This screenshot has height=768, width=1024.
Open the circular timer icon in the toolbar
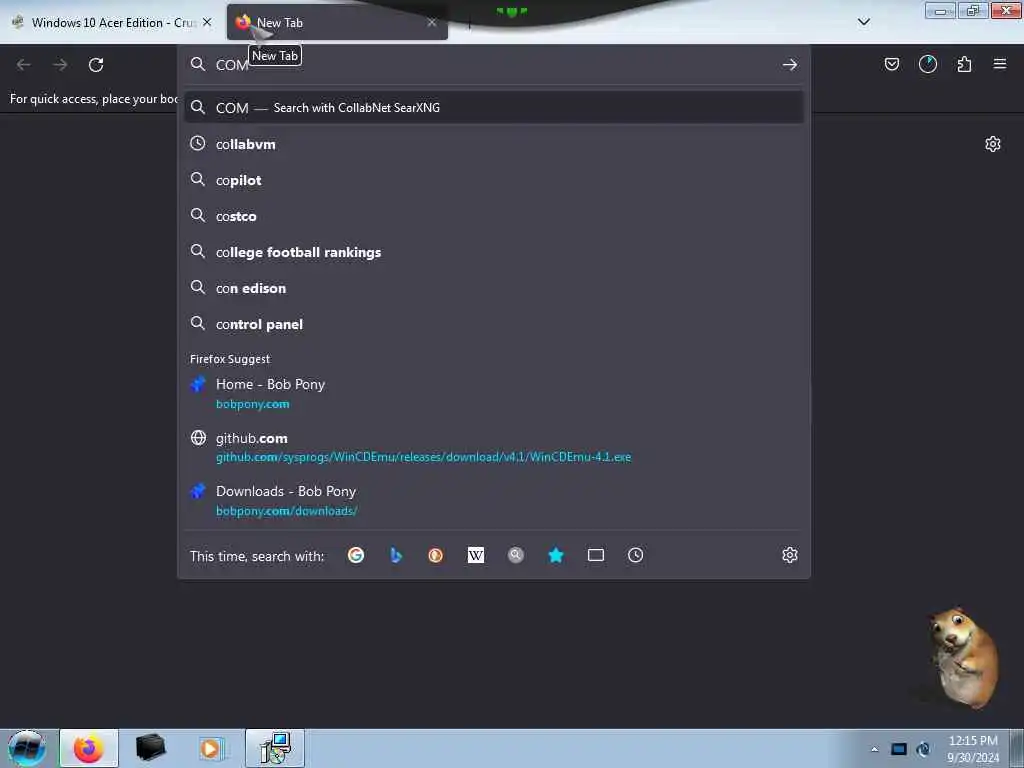coord(927,64)
